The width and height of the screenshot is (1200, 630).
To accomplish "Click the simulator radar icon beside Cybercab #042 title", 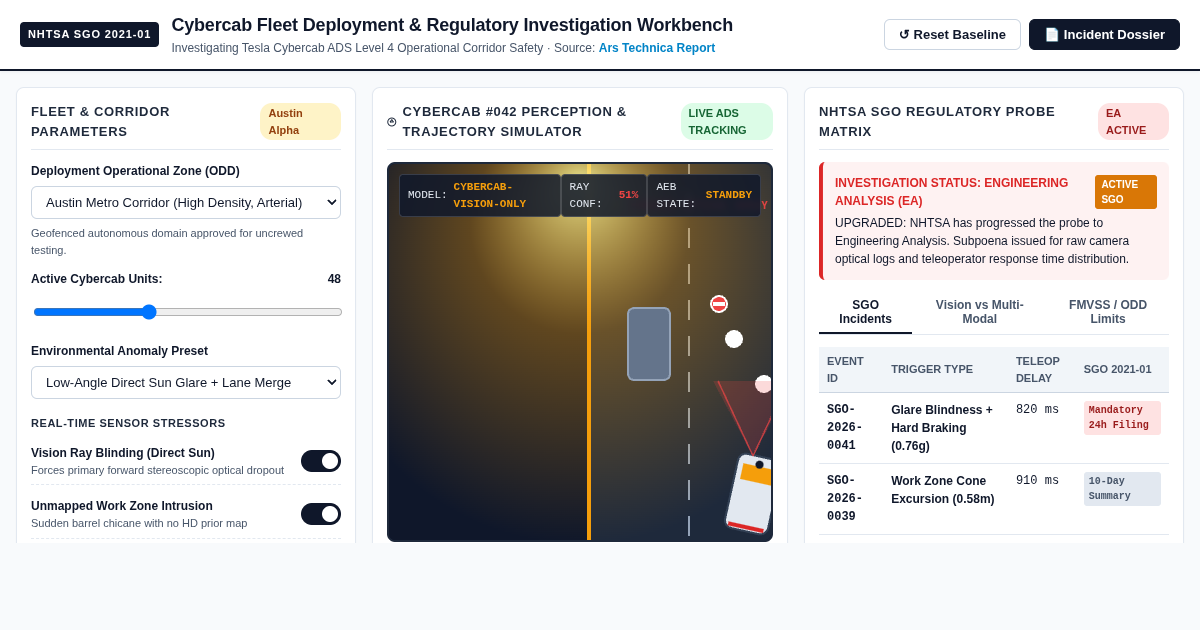I will click(x=392, y=122).
